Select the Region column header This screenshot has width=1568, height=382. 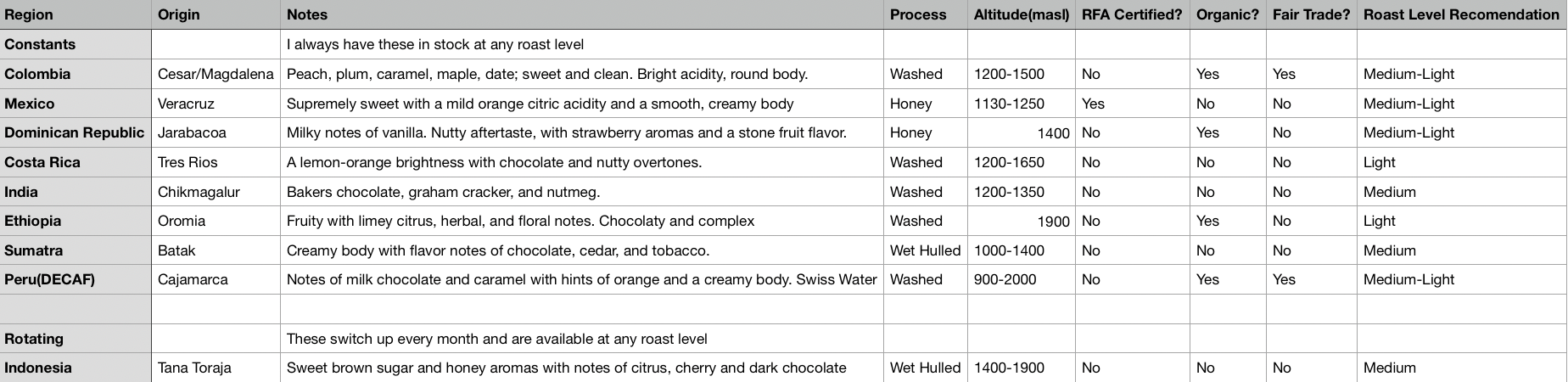coord(76,14)
